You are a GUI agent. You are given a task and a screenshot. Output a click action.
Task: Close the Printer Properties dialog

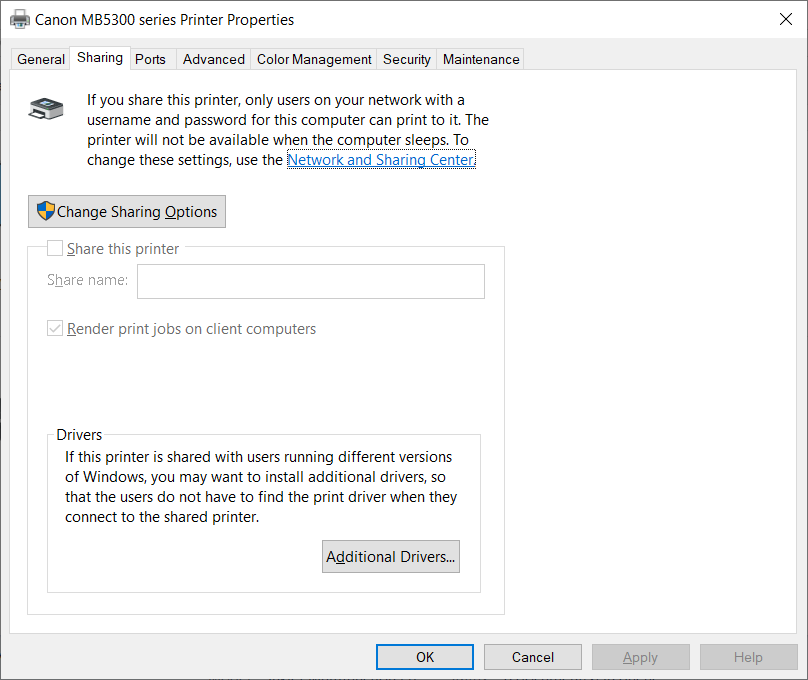pos(786,20)
